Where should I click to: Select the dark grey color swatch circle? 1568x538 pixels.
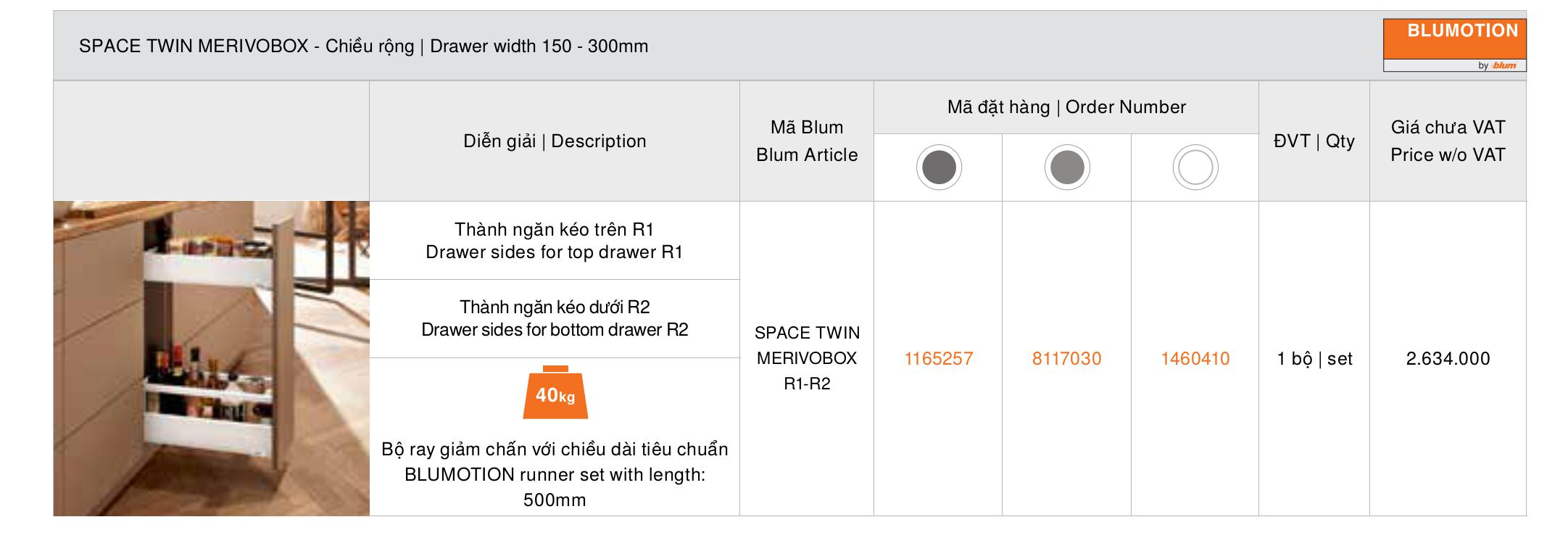939,167
